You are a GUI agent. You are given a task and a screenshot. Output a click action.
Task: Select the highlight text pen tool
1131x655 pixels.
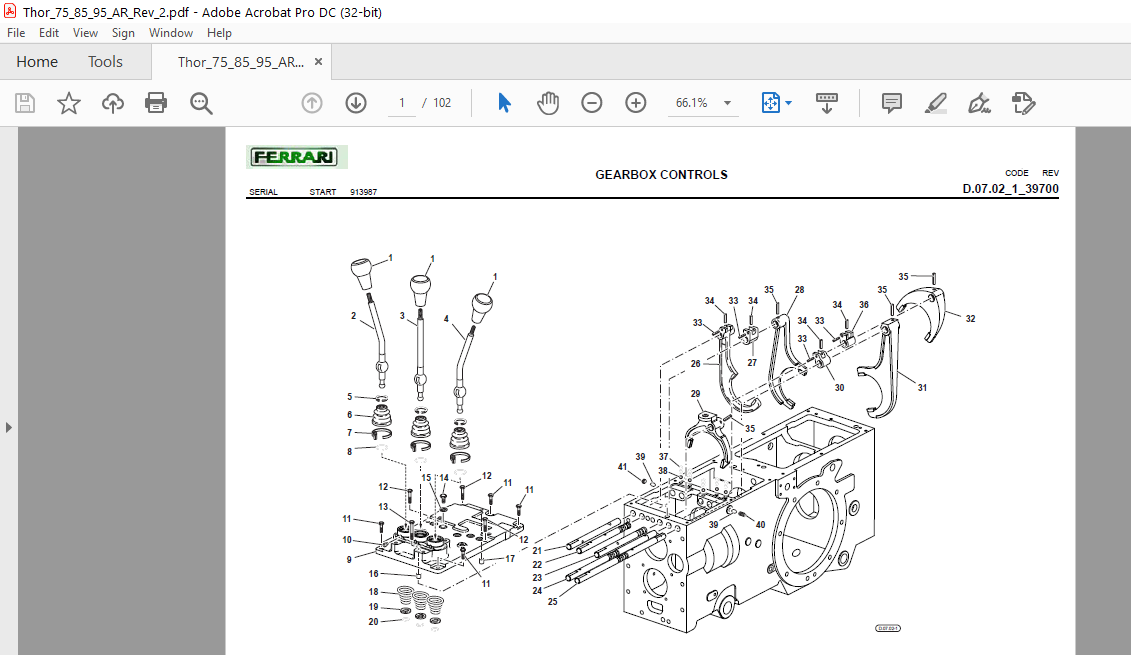pyautogui.click(x=936, y=103)
